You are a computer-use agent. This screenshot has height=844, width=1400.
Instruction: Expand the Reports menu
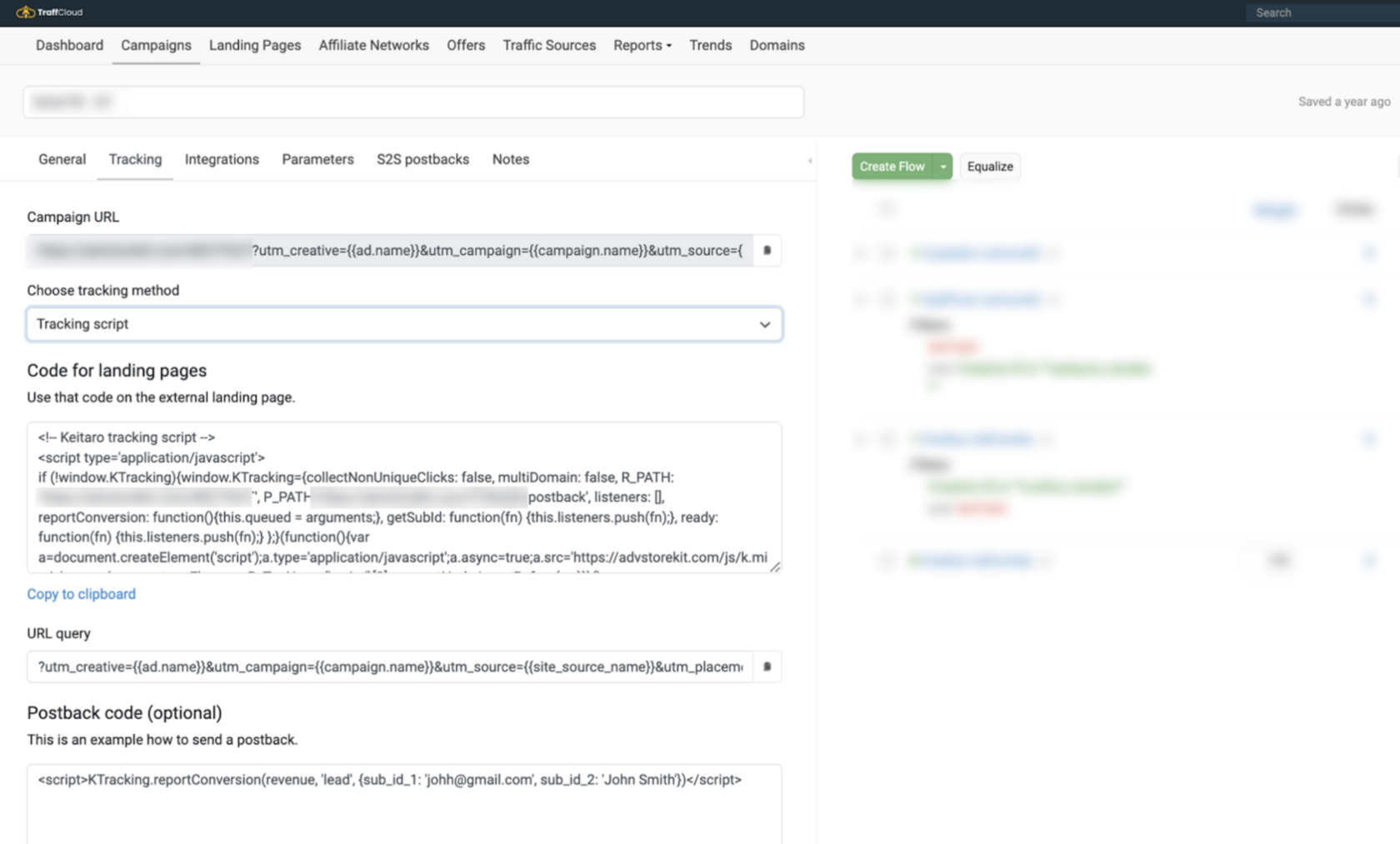(642, 45)
